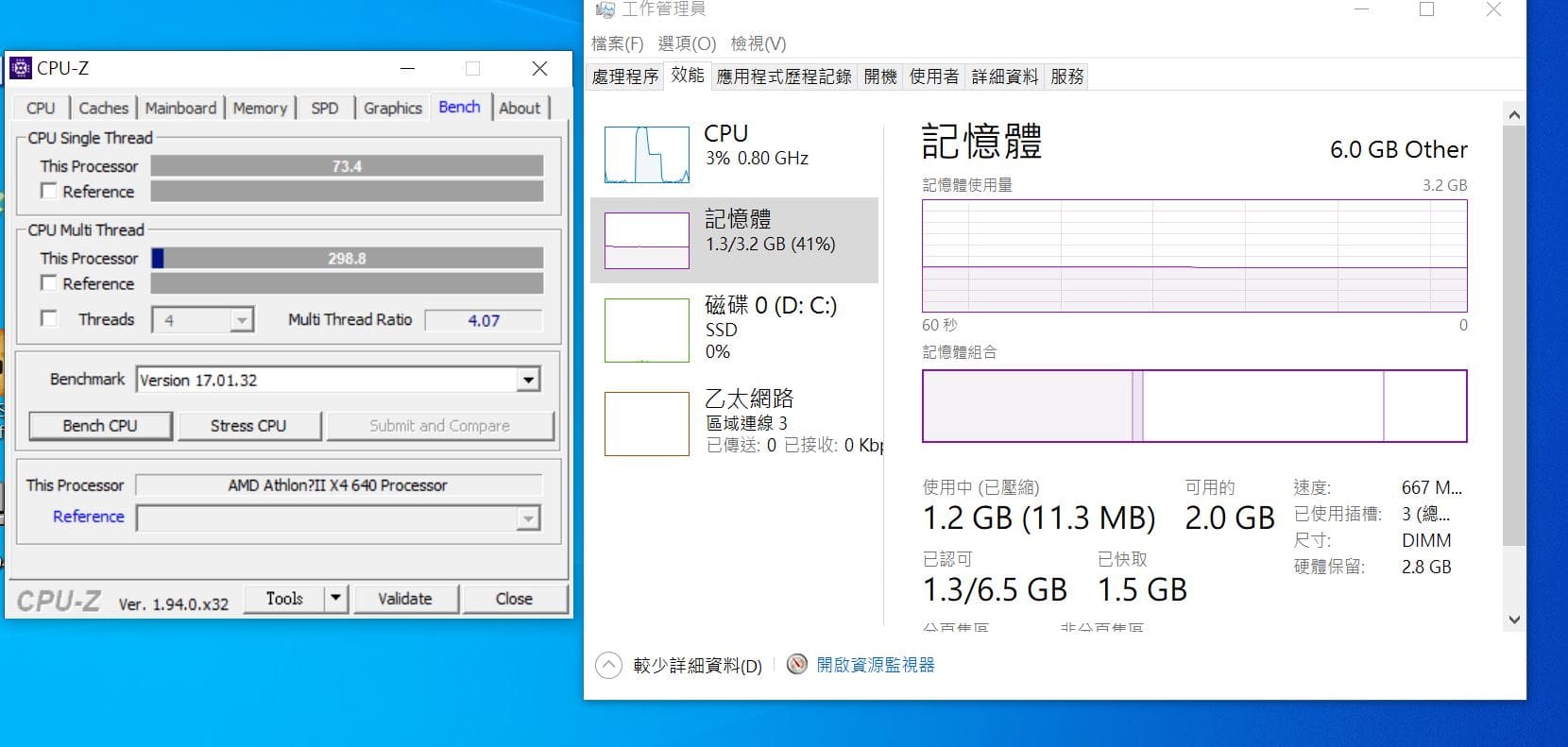
Task: Click the AMD Athlon II X4 640 processor field
Action: point(338,485)
